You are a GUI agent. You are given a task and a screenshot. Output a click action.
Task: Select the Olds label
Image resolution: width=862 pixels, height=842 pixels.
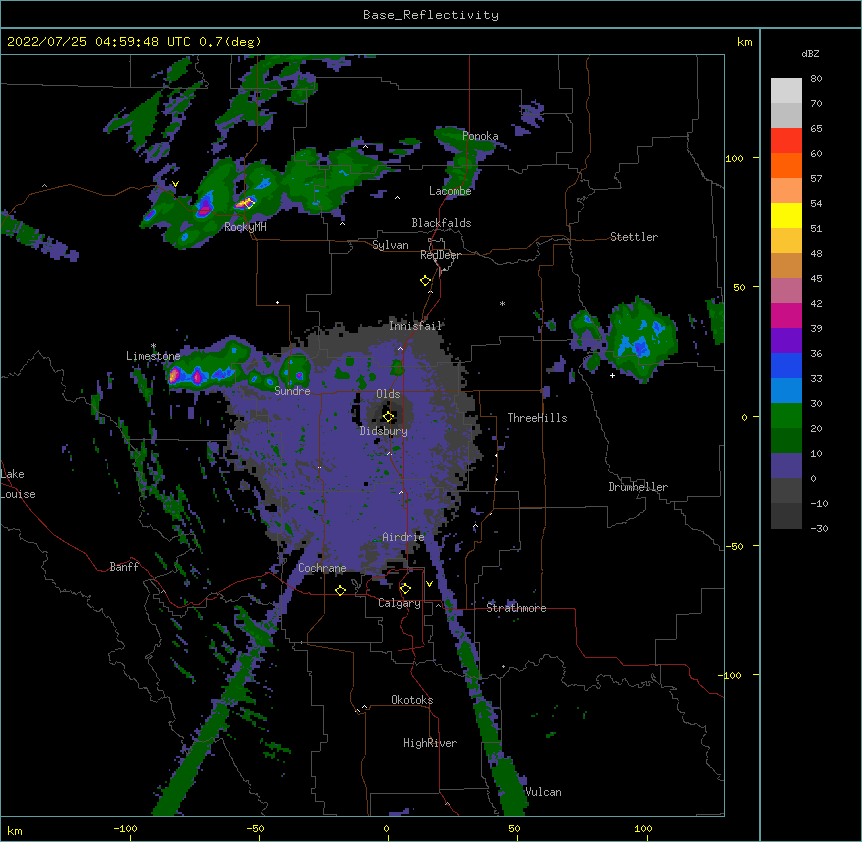pos(388,394)
